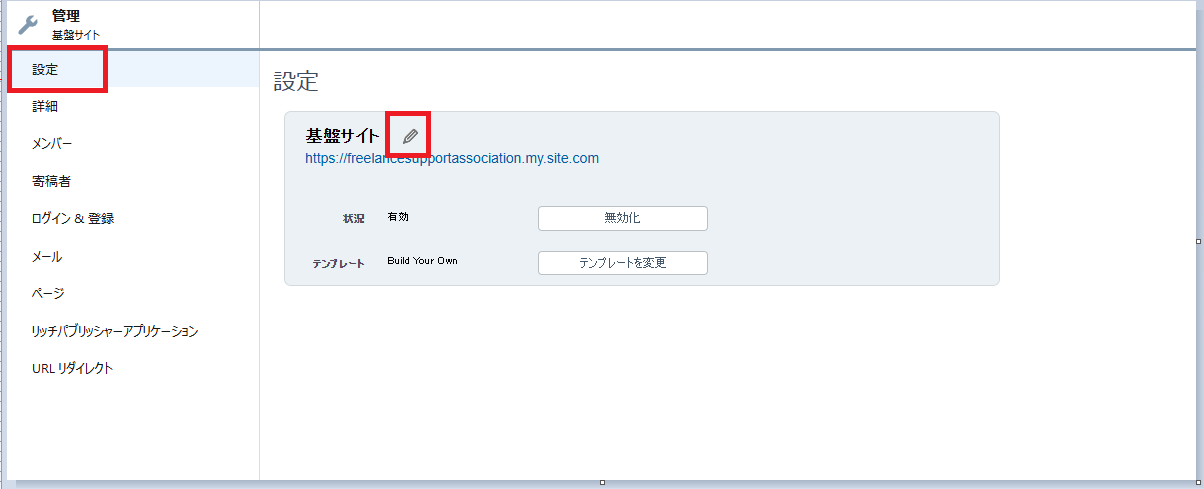Click the 設定 page heading
Screen dimensions: 1204x489
(296, 82)
